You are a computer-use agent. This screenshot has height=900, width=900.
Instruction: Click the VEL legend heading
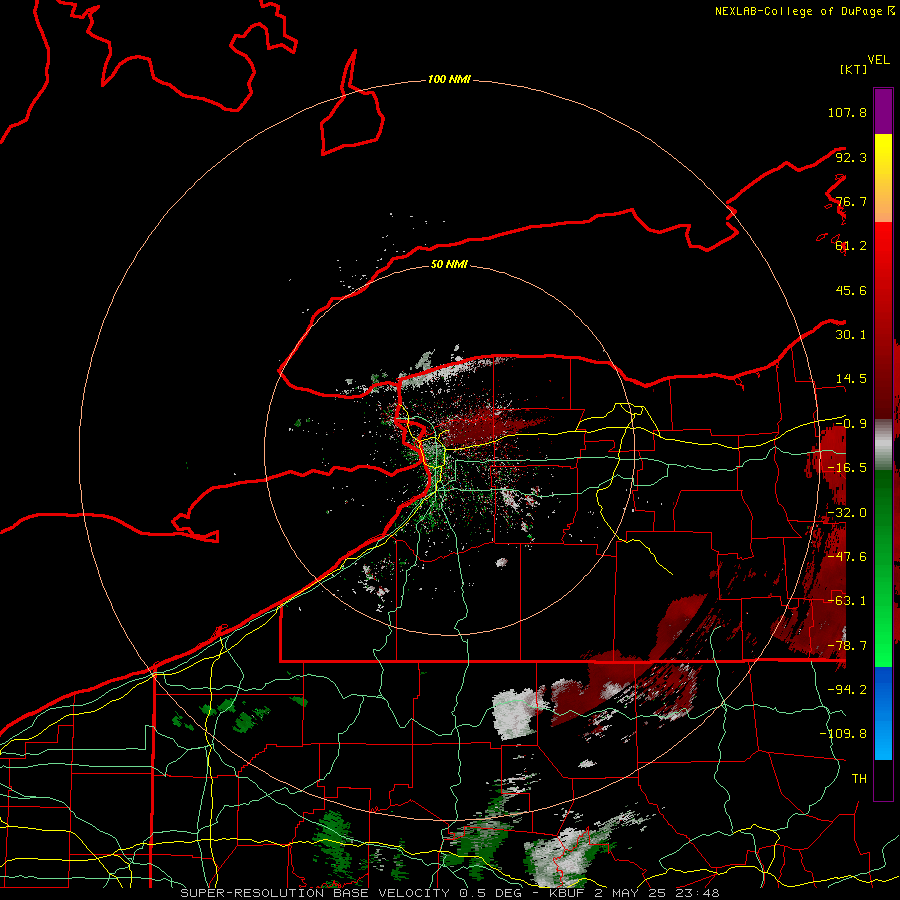pyautogui.click(x=878, y=60)
